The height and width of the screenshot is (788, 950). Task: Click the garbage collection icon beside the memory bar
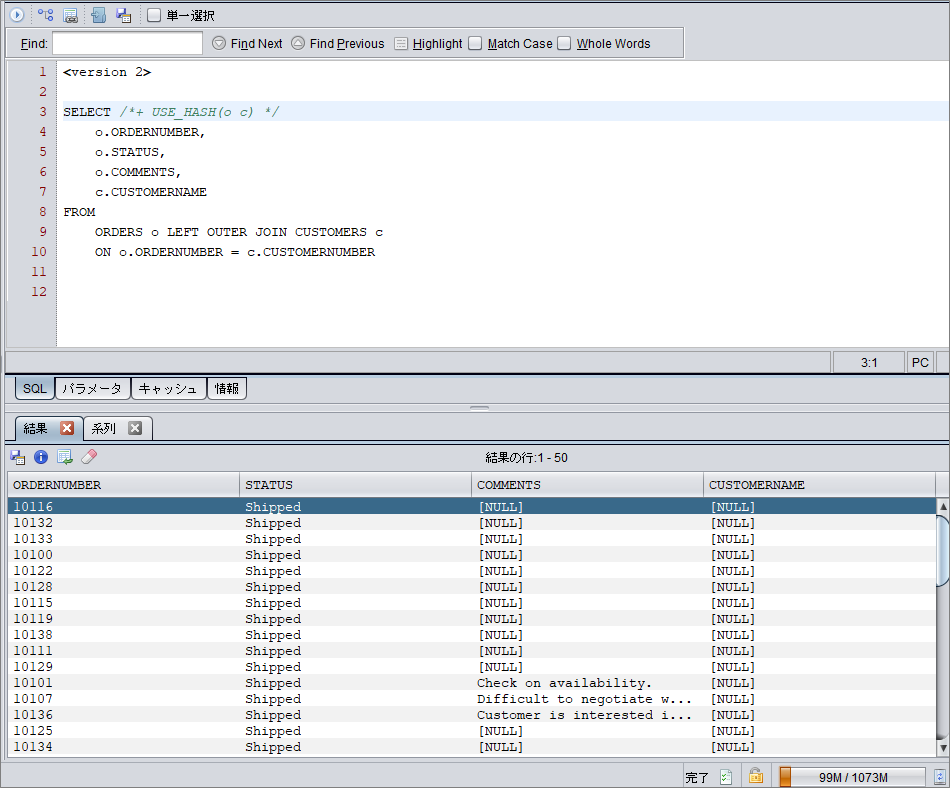point(940,777)
